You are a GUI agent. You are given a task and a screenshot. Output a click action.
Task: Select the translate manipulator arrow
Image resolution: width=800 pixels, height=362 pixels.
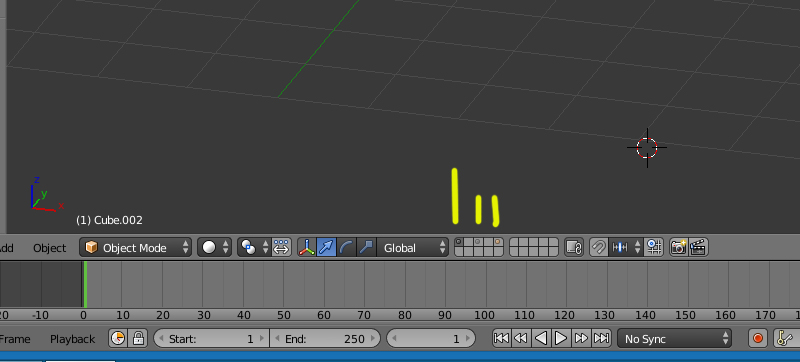[326, 247]
